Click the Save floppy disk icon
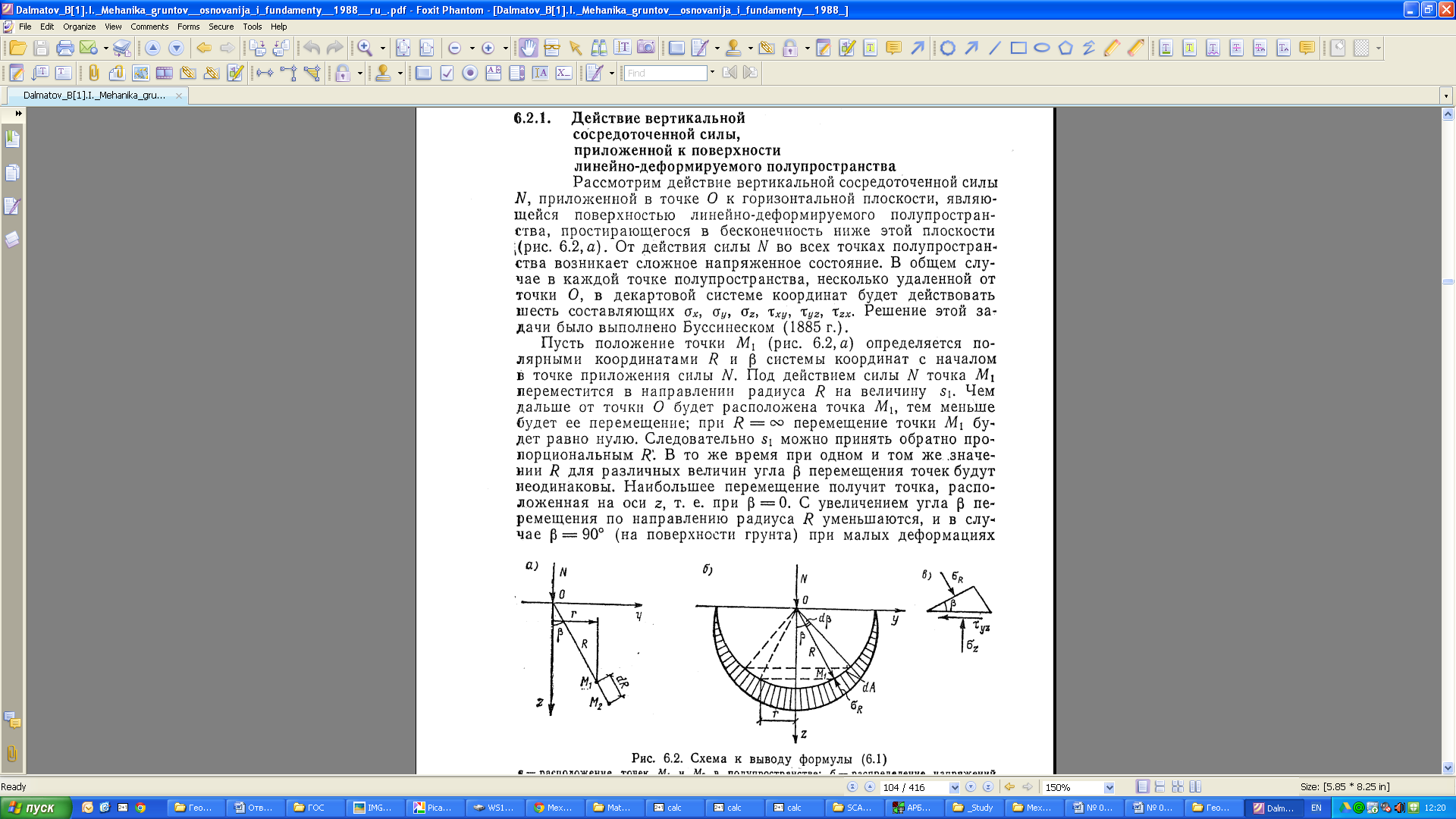The width and height of the screenshot is (1456, 819). point(41,49)
